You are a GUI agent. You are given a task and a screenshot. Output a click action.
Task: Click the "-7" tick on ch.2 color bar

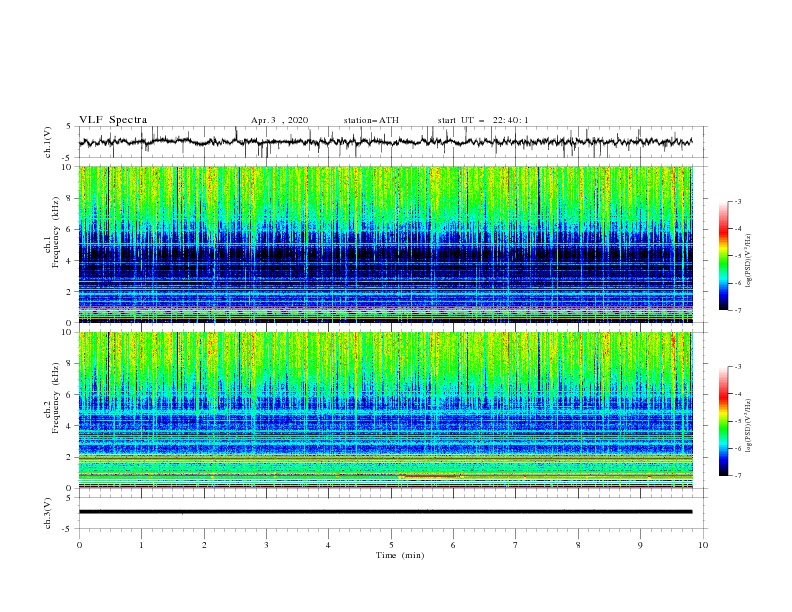click(x=738, y=476)
